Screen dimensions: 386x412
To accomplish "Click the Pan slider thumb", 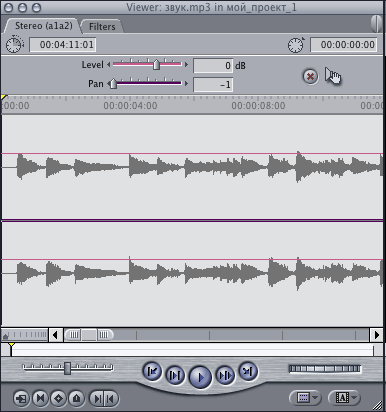I will pos(113,83).
